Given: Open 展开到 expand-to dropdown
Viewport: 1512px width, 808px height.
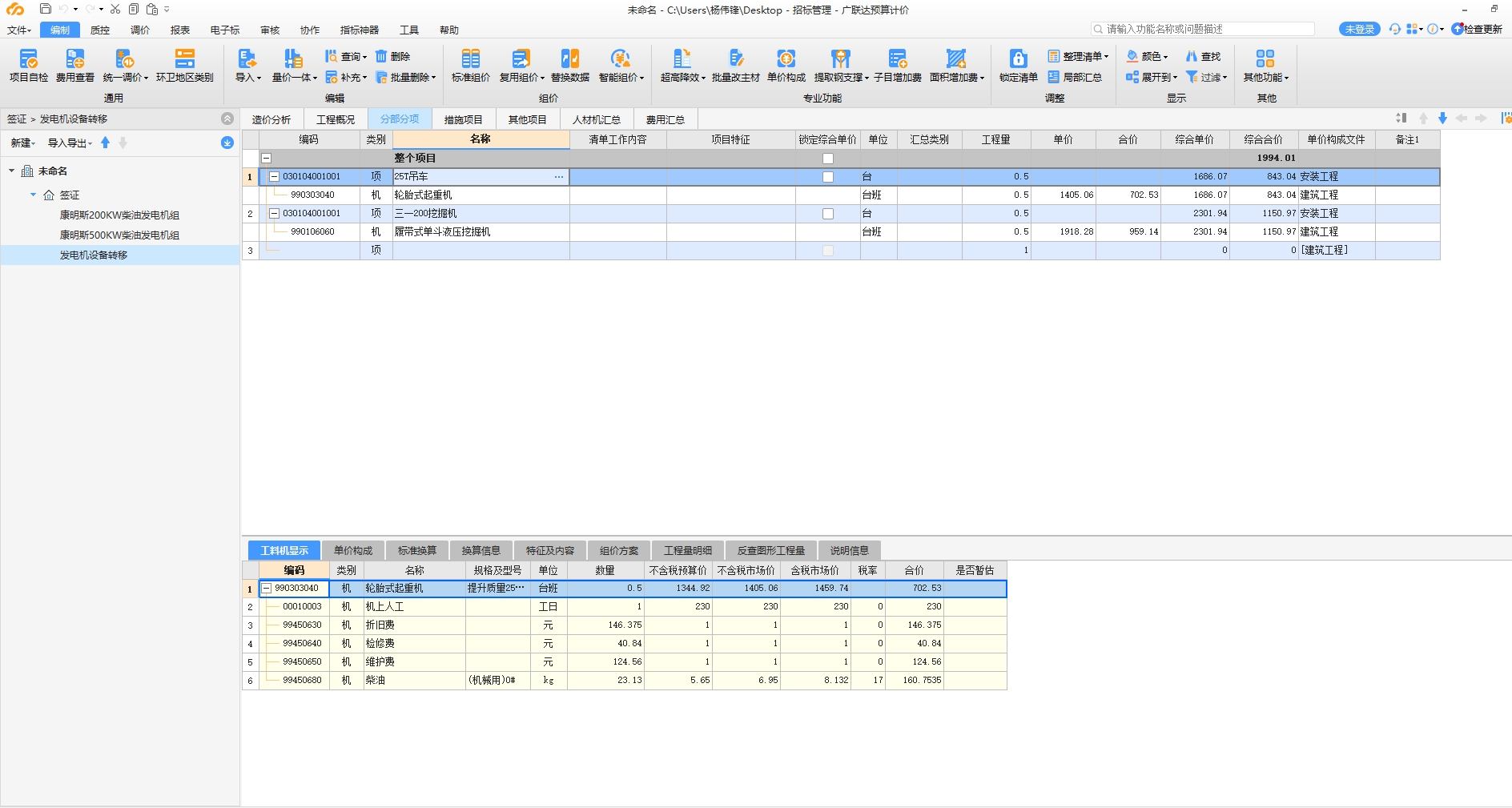Looking at the screenshot, I should point(1152,77).
